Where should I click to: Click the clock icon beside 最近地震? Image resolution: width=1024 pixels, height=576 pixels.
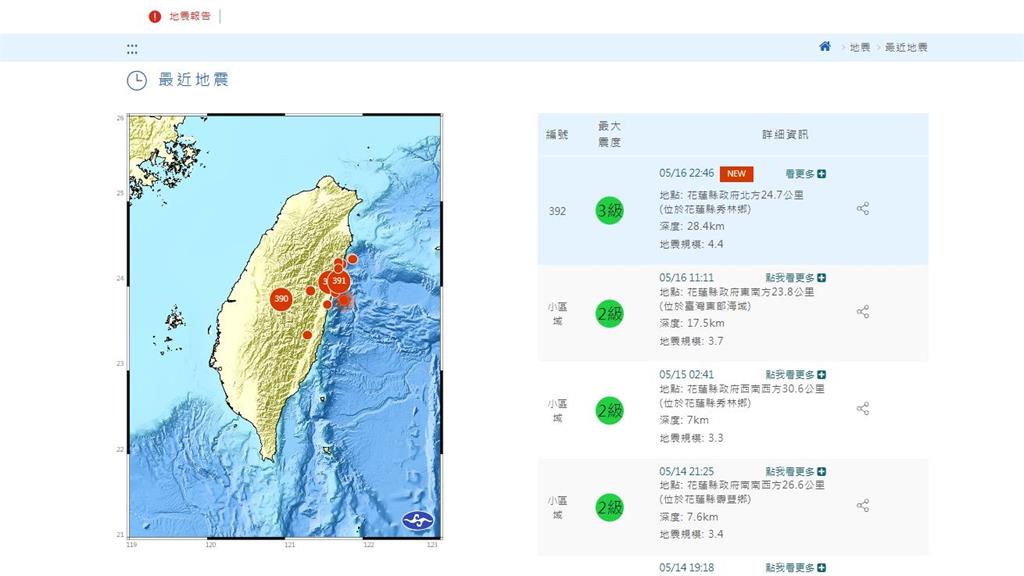pos(136,80)
